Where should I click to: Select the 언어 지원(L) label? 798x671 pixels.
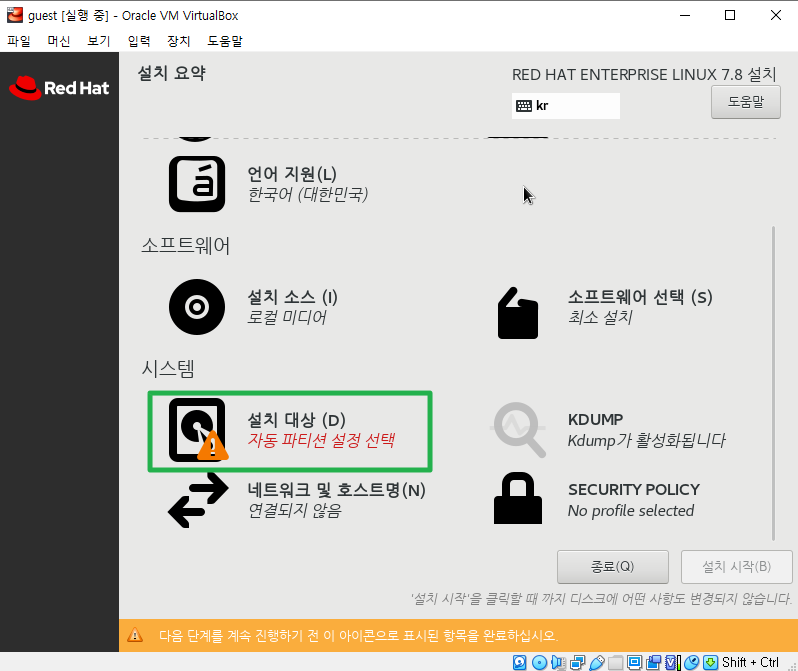pos(292,174)
